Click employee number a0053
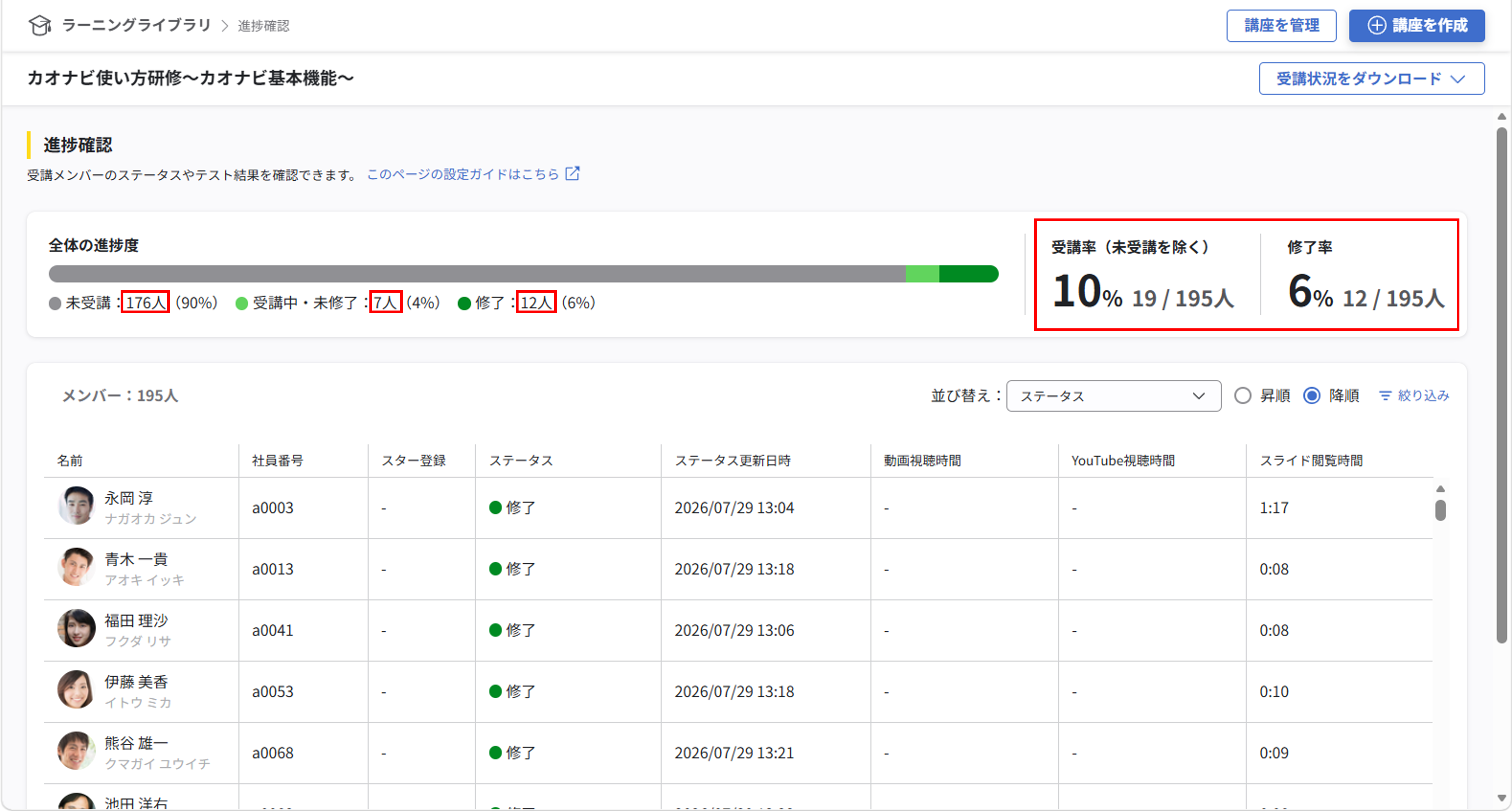The image size is (1512, 811). 273,692
